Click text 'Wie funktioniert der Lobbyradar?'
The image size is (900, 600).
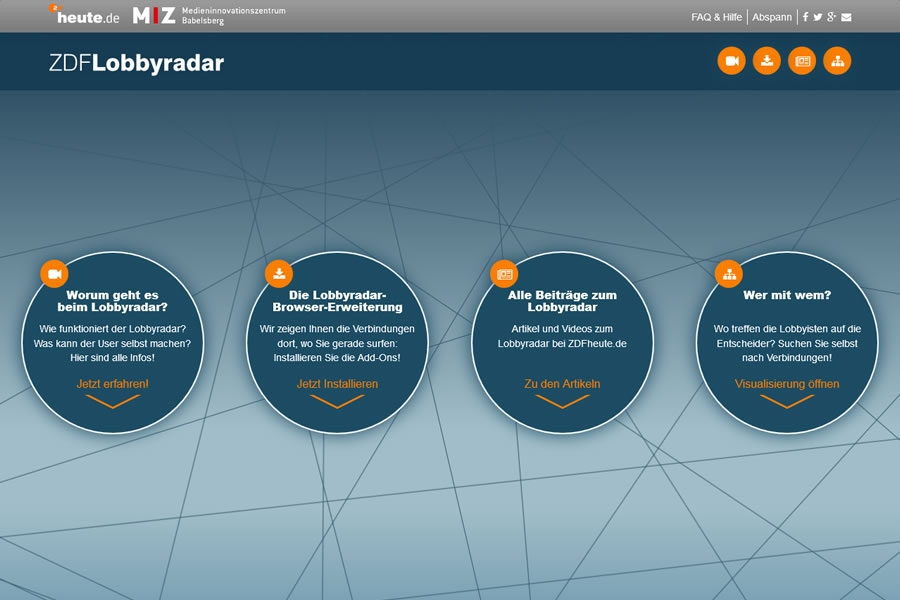click(x=112, y=329)
